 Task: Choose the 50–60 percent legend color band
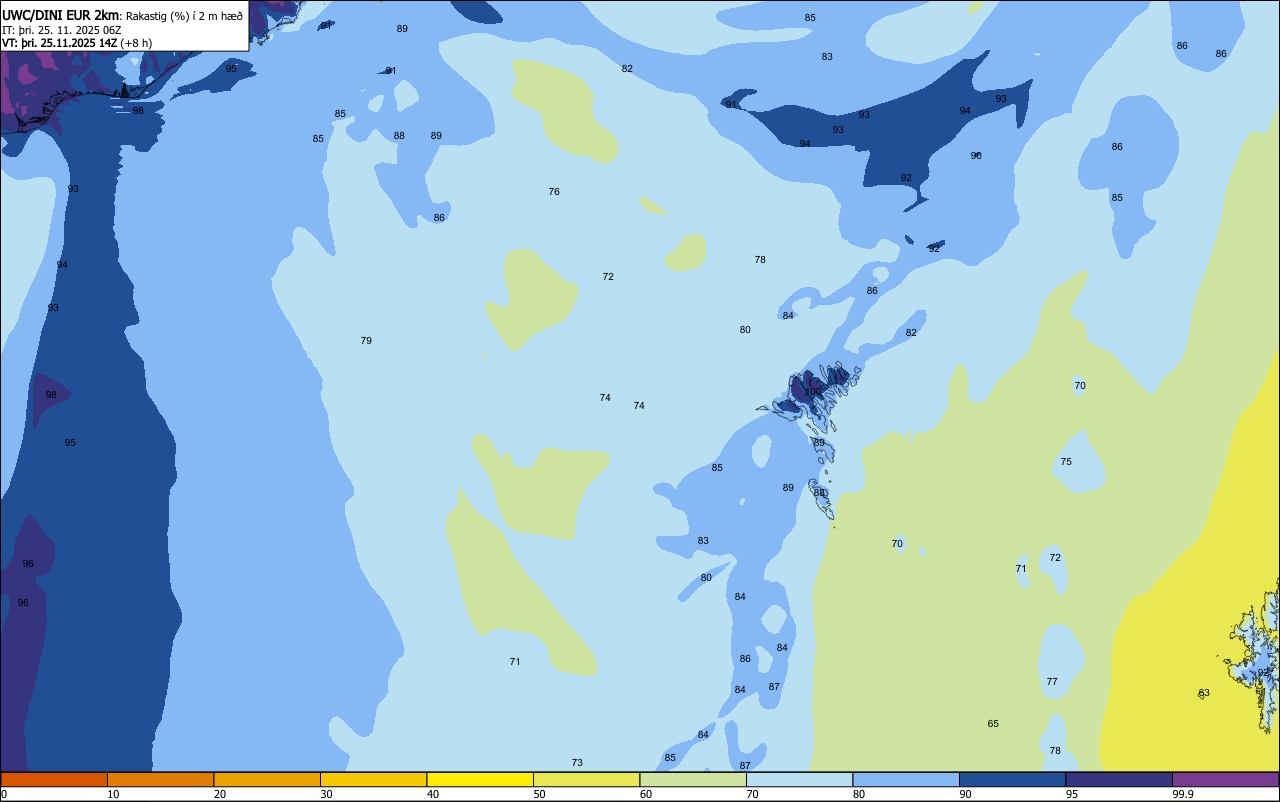[x=586, y=779]
